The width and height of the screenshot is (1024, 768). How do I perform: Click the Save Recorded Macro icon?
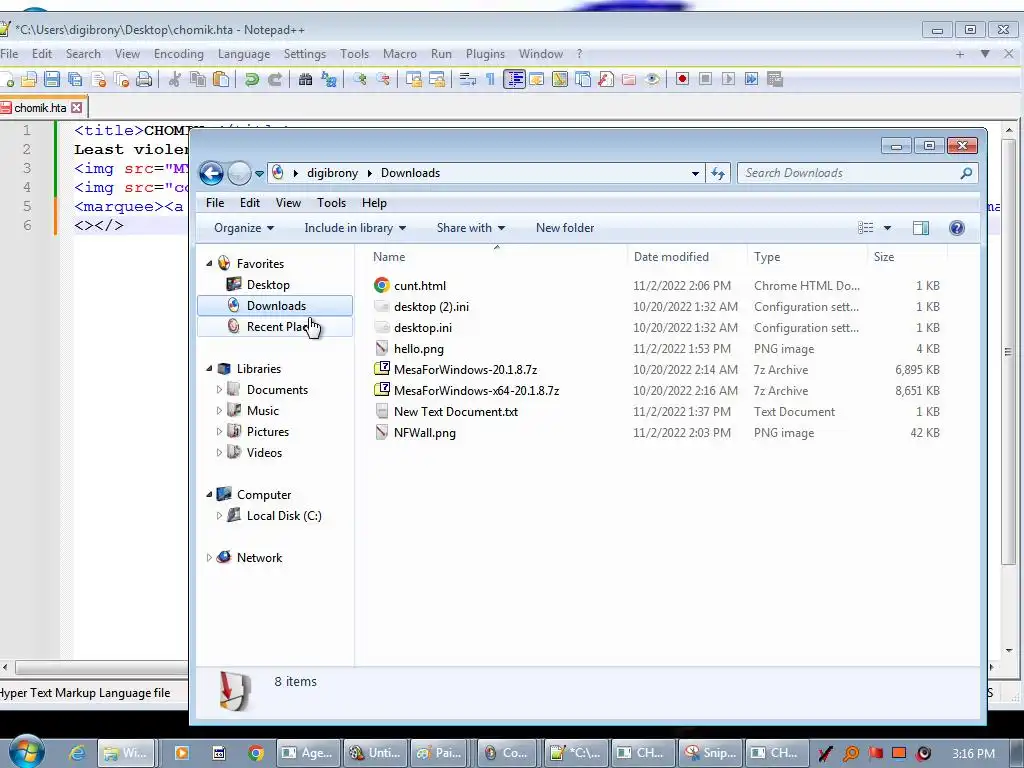tap(775, 79)
